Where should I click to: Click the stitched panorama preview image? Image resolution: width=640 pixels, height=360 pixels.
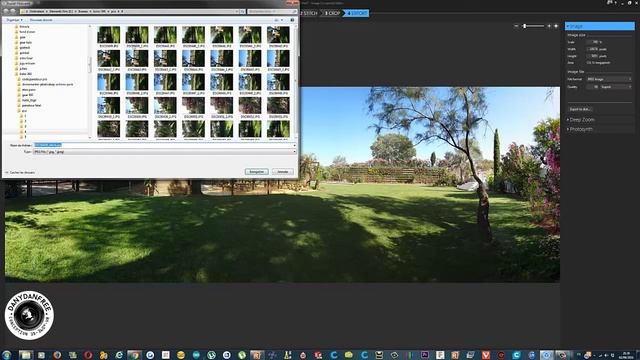click(282, 184)
